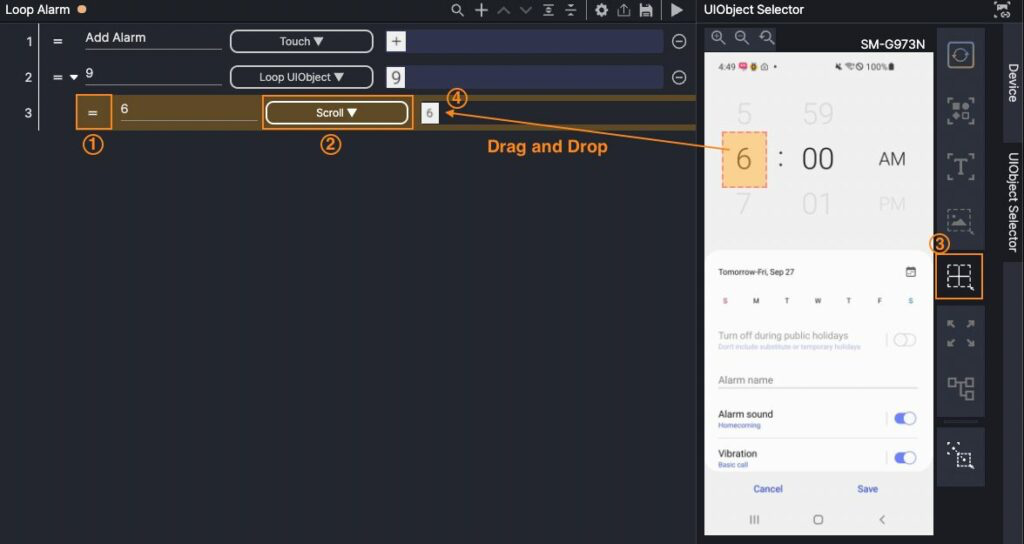Click the Run scenario play button

(x=677, y=10)
